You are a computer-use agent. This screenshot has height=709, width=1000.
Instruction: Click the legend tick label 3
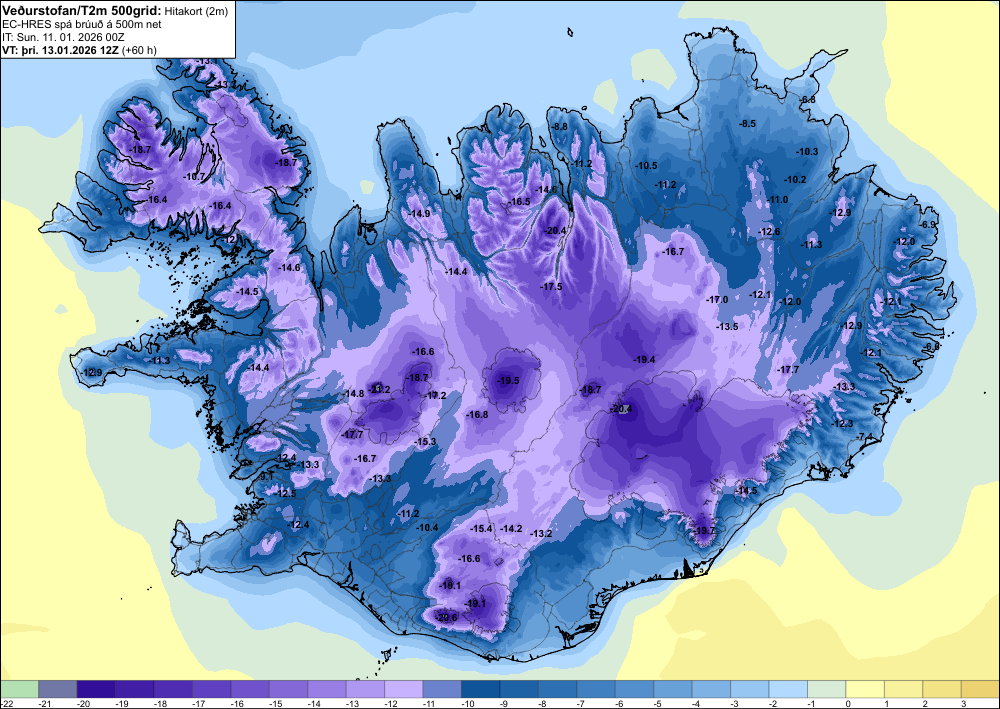point(964,703)
